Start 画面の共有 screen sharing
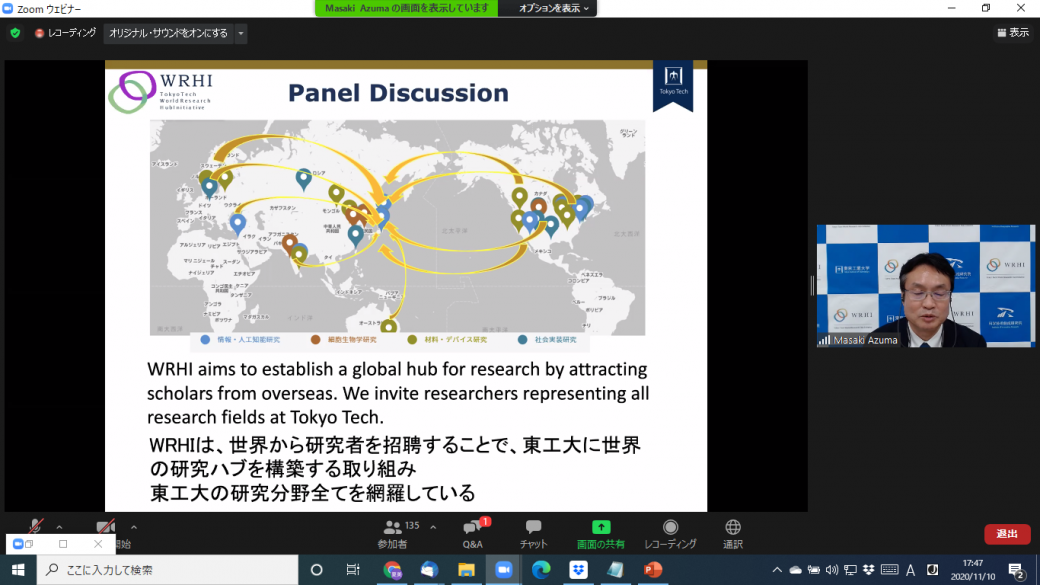 click(600, 534)
